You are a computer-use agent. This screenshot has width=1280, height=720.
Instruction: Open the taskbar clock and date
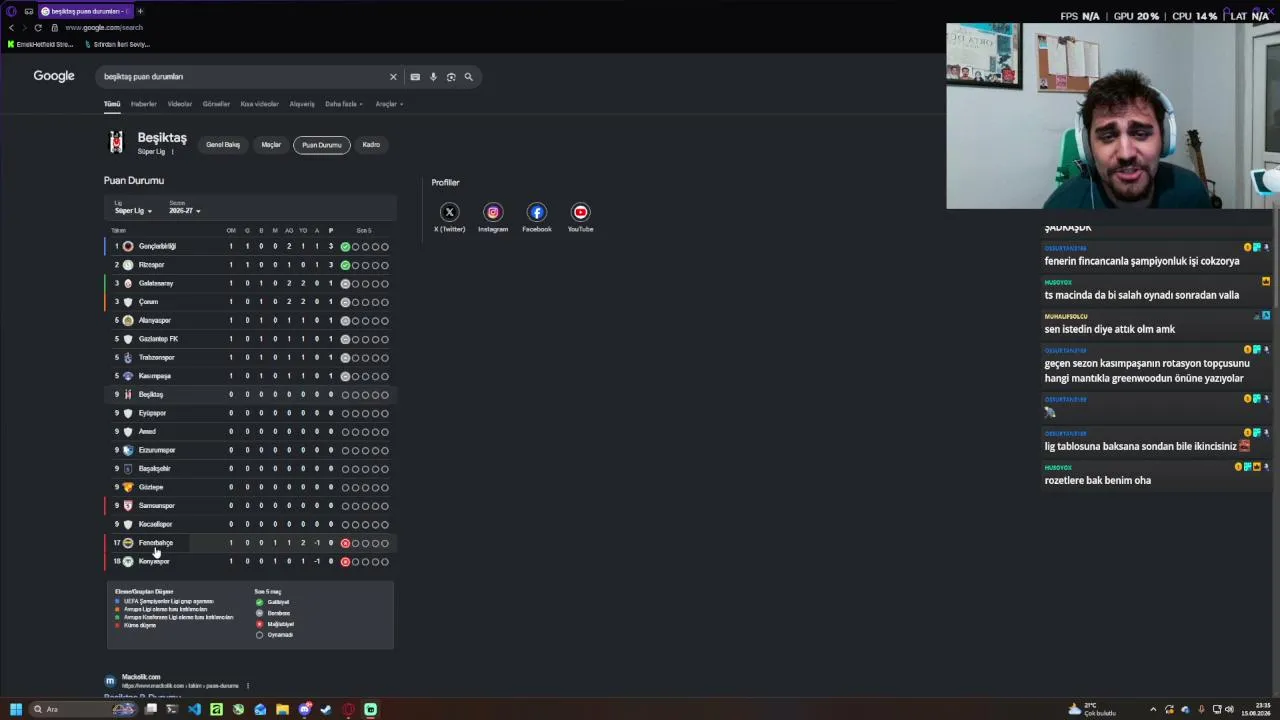click(x=1254, y=709)
